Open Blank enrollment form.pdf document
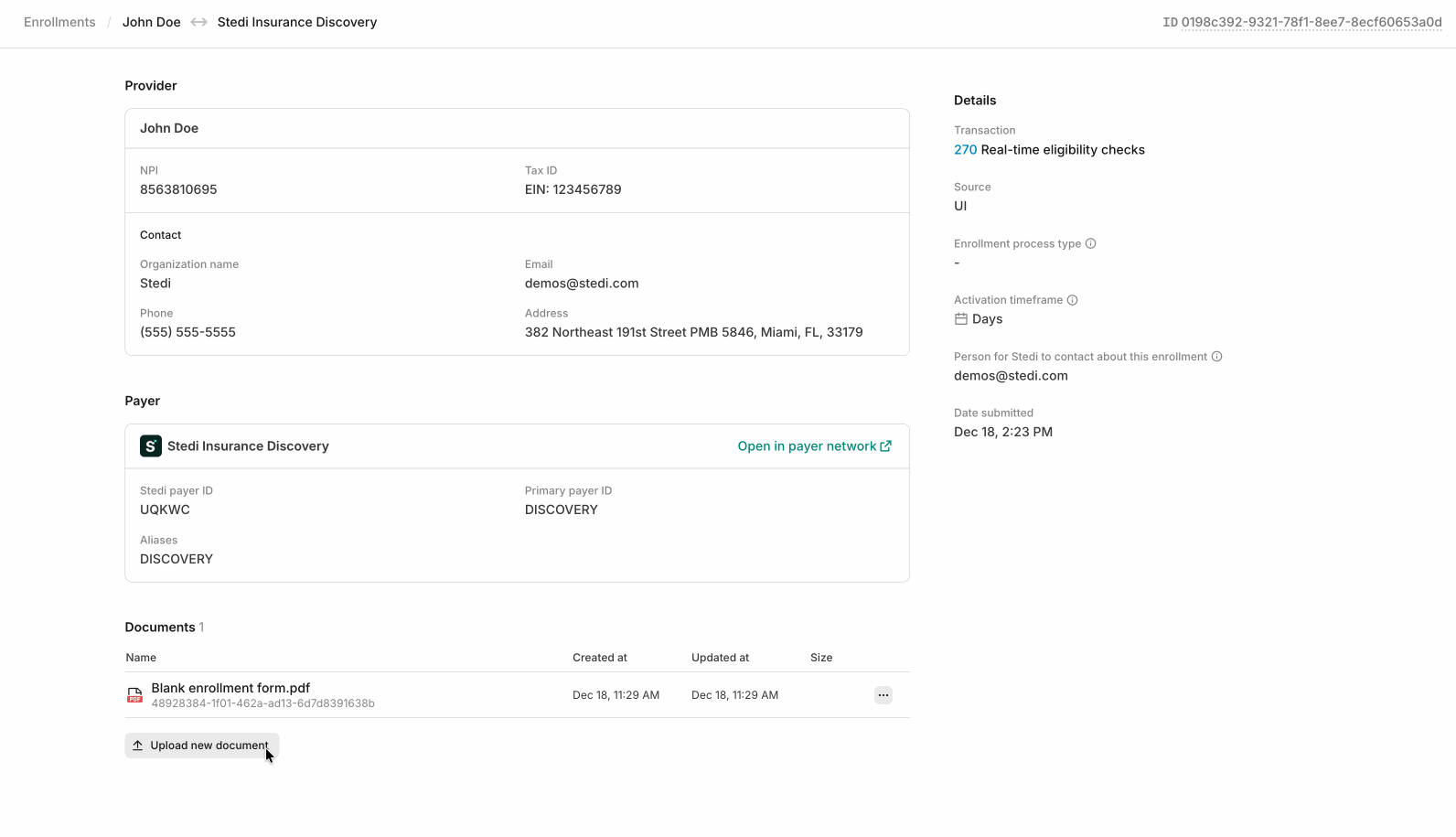Viewport: 1456px width, 837px height. point(230,688)
